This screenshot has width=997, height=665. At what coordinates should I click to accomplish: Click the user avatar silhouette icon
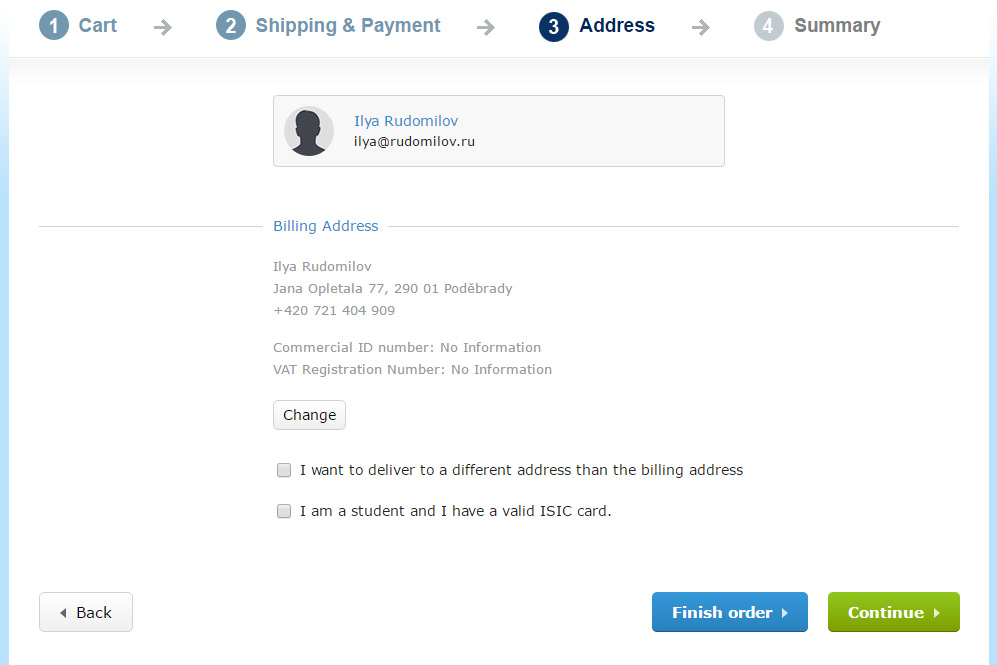(308, 131)
